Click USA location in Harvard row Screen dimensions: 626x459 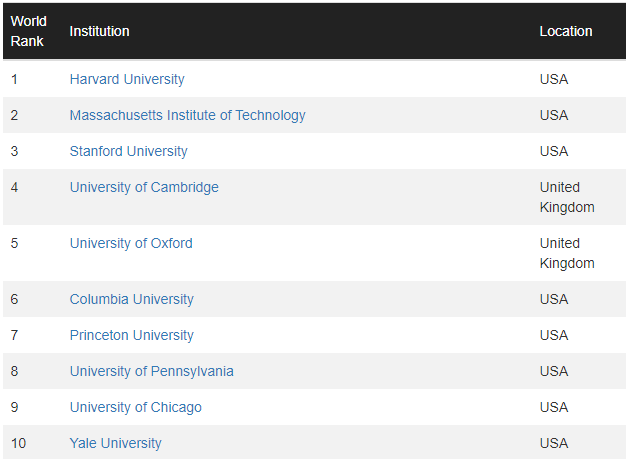[554, 79]
